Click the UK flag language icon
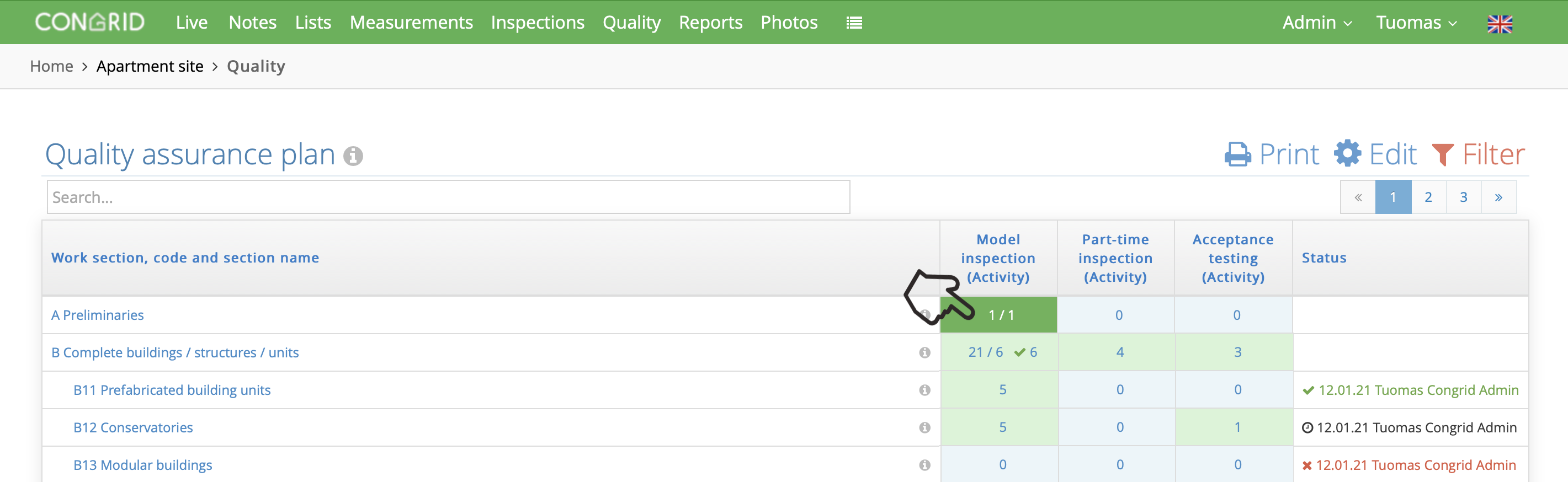Image resolution: width=1568 pixels, height=482 pixels. (x=1500, y=24)
